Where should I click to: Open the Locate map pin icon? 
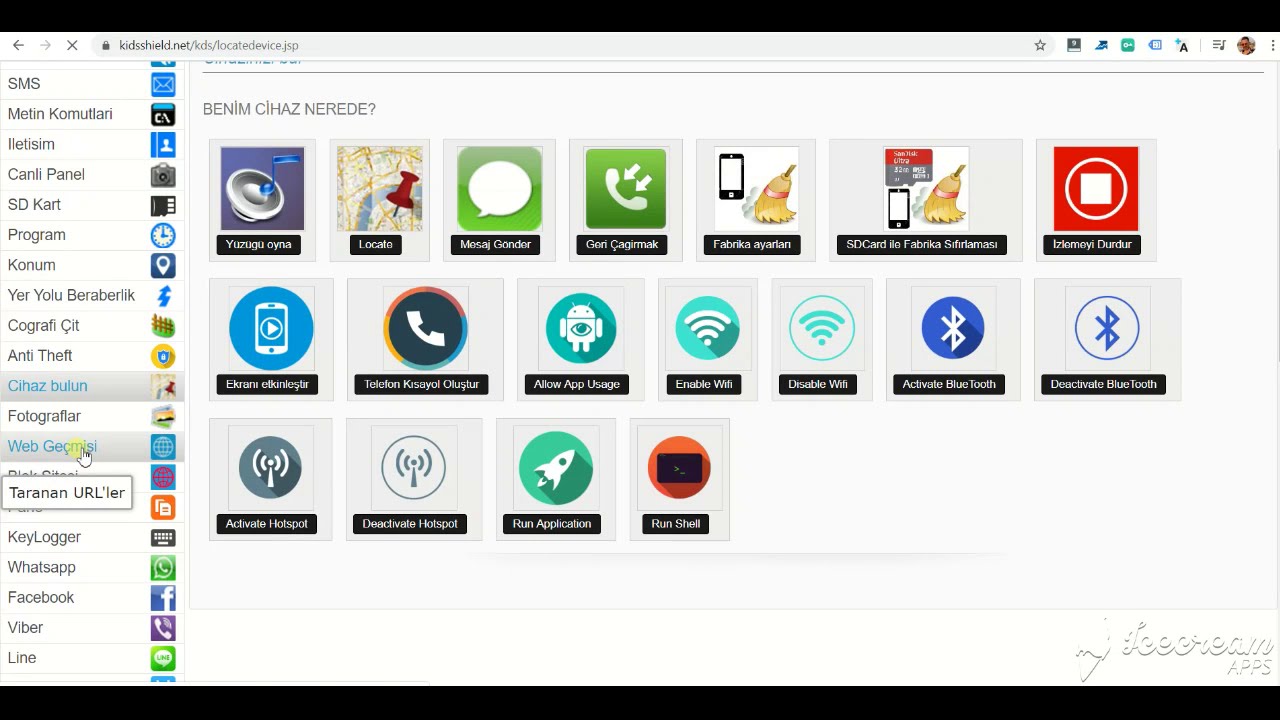[x=379, y=188]
